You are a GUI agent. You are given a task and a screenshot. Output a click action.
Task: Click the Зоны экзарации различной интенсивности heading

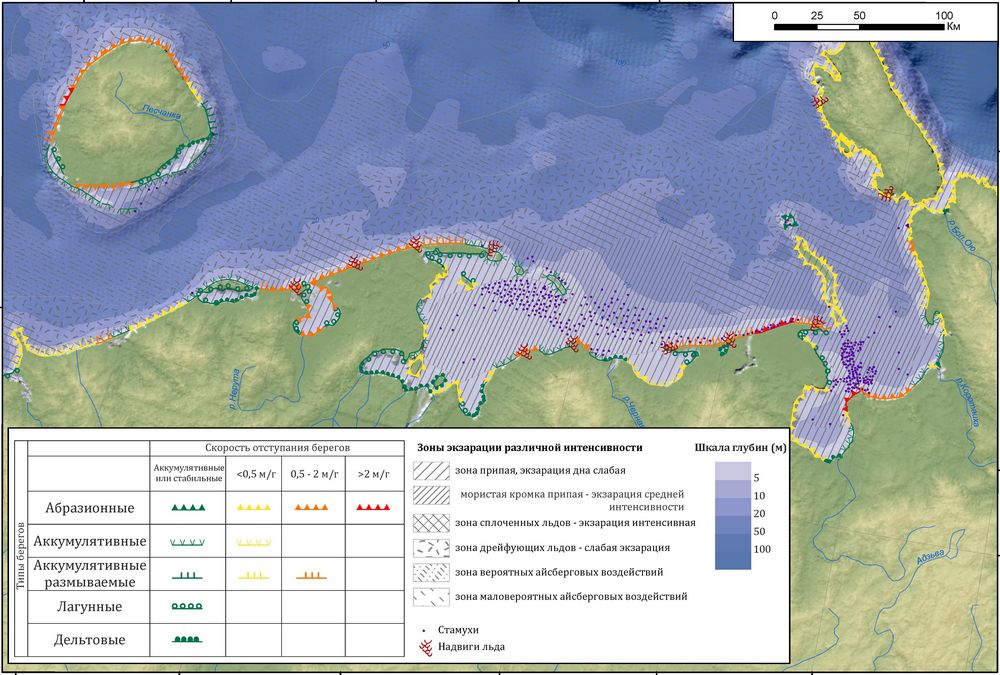tap(527, 447)
